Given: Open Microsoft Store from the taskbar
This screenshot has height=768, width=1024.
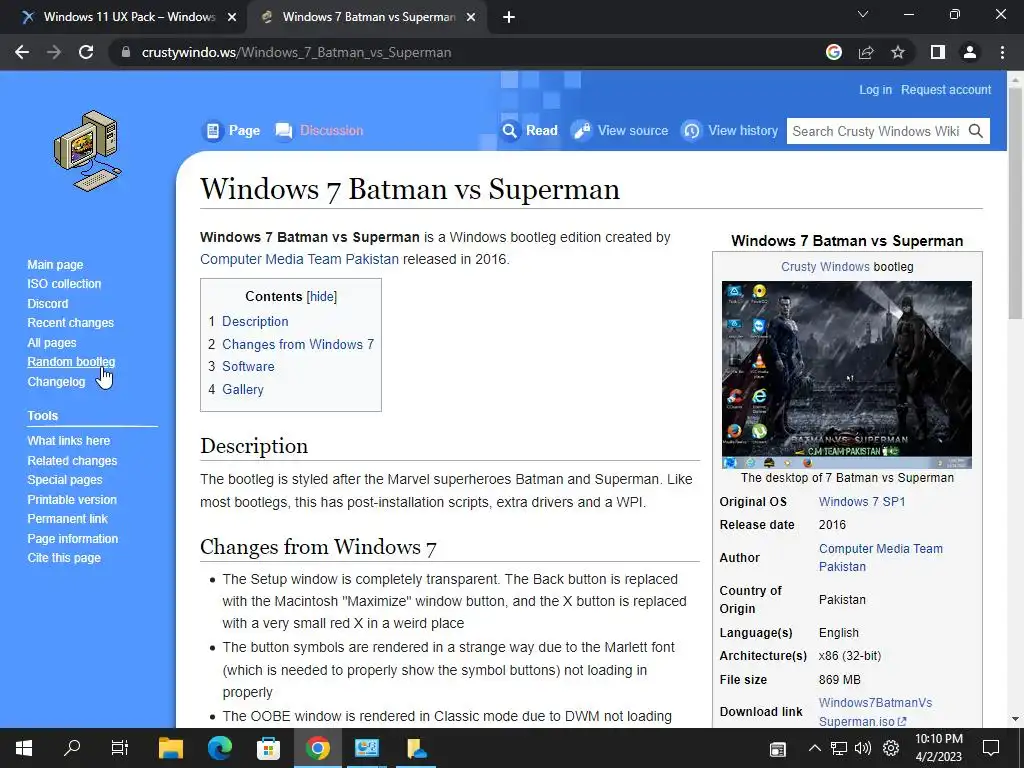Looking at the screenshot, I should click(x=268, y=748).
